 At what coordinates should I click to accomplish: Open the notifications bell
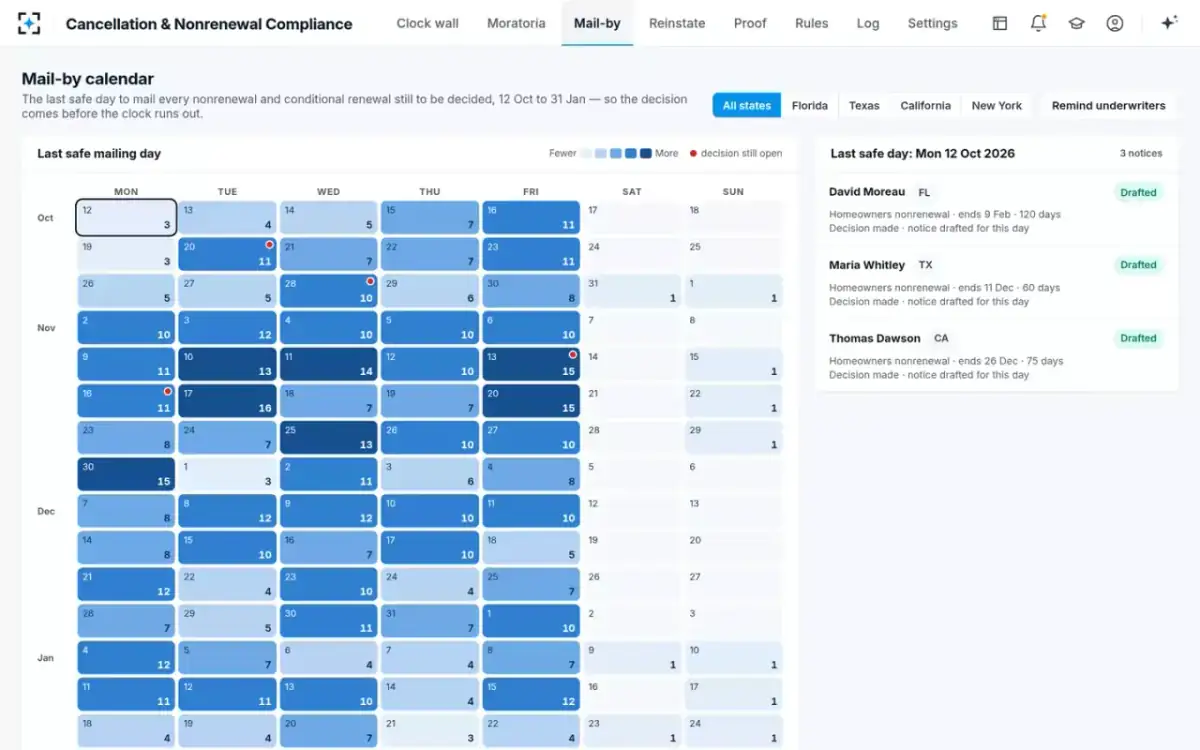point(1038,23)
